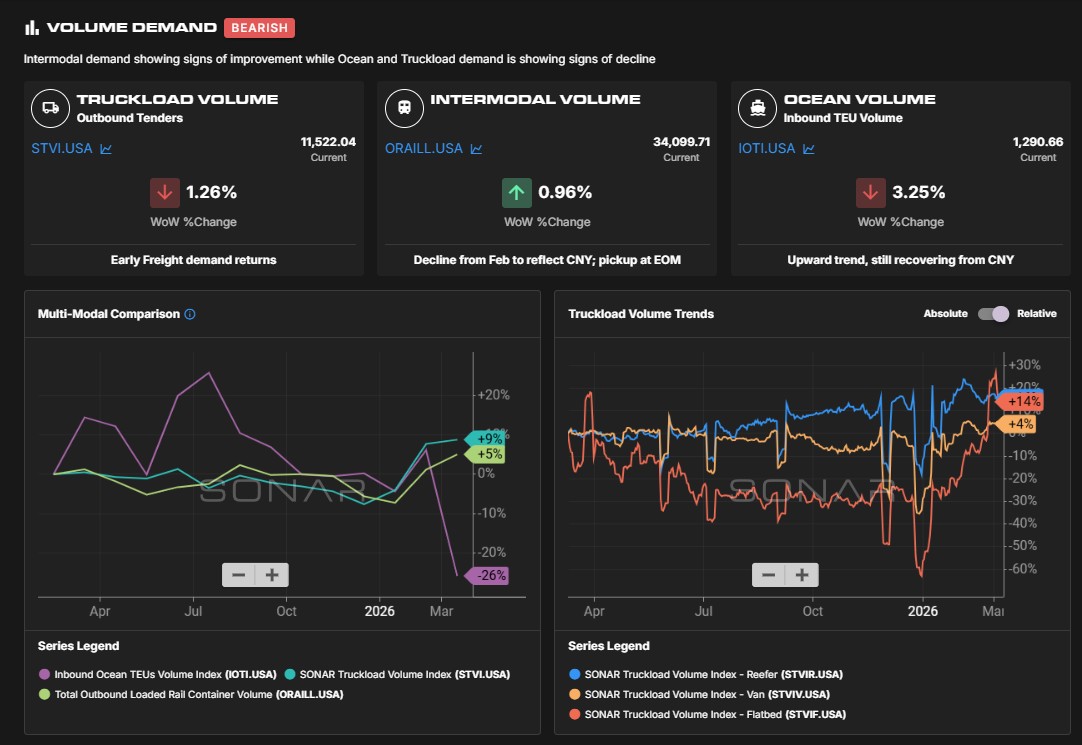Click the chart icon beside ORAILL.USA
This screenshot has width=1082, height=745.
pos(476,148)
